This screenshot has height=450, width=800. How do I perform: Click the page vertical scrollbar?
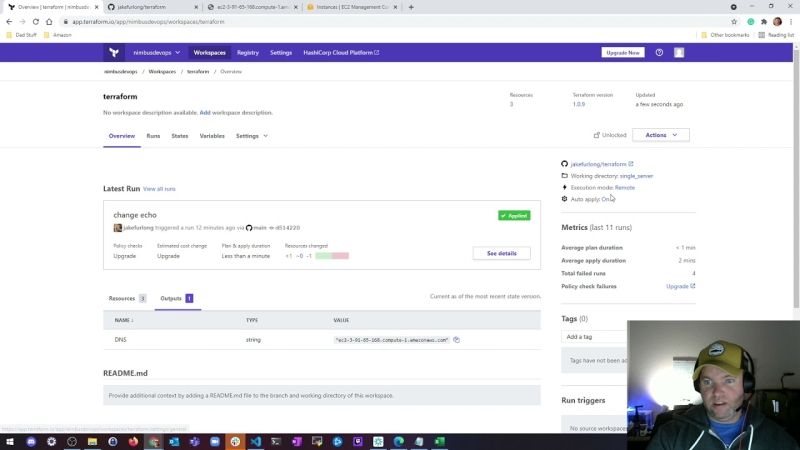pyautogui.click(x=796, y=179)
